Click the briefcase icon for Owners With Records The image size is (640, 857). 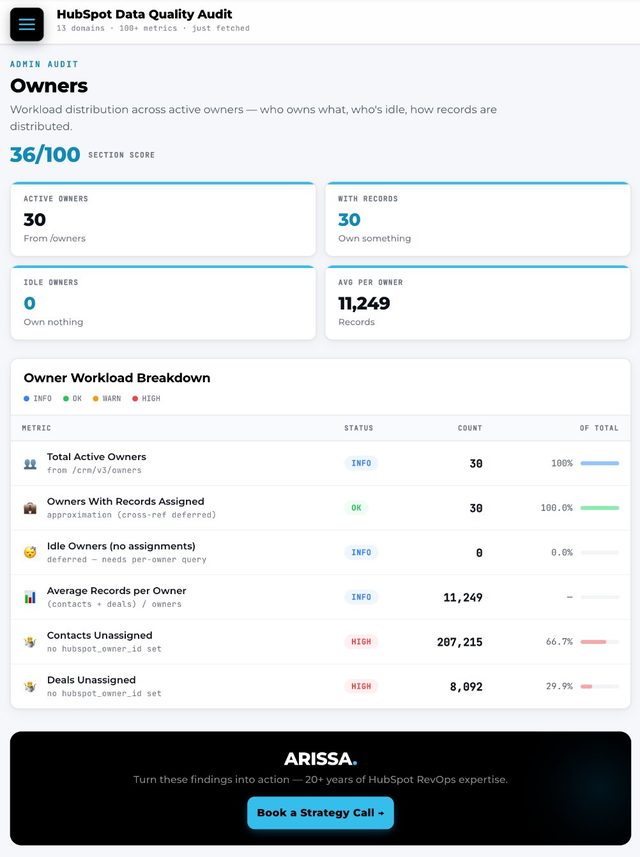tap(30, 508)
